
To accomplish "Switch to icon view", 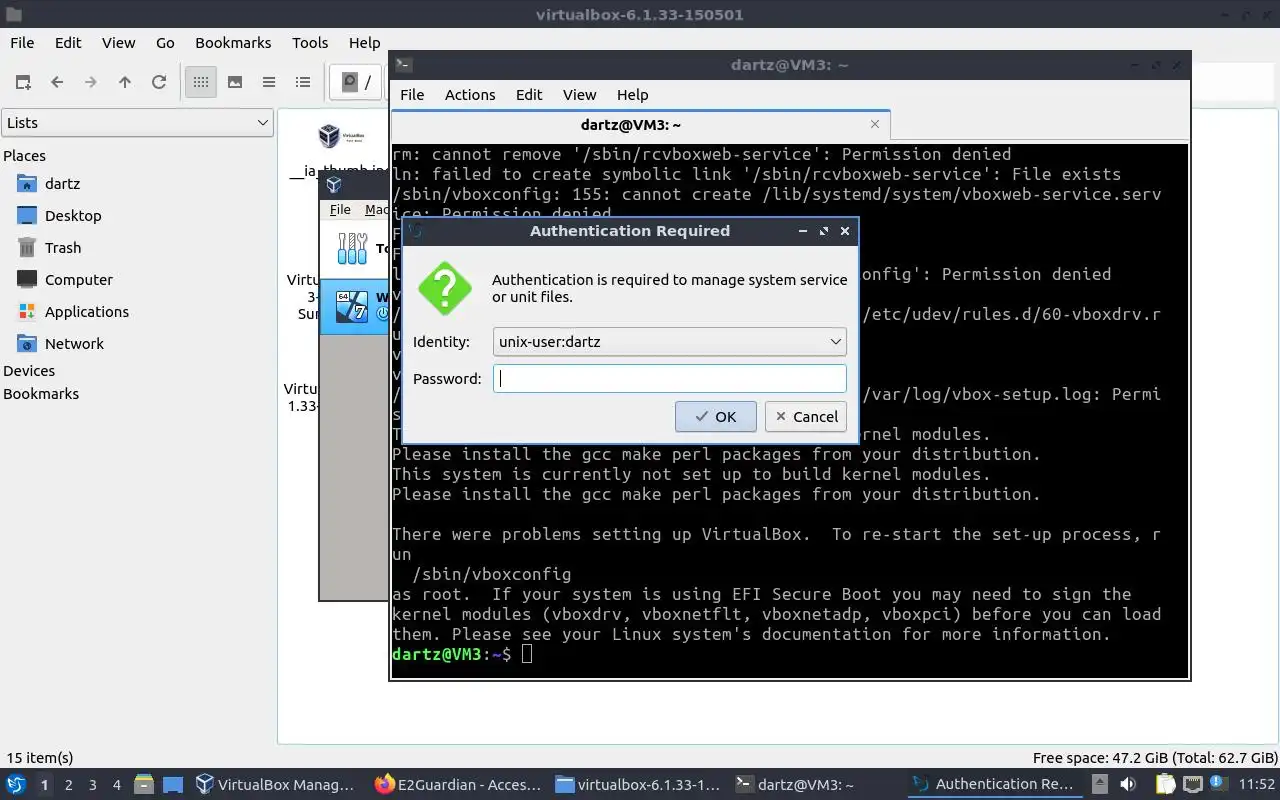I will [x=201, y=82].
